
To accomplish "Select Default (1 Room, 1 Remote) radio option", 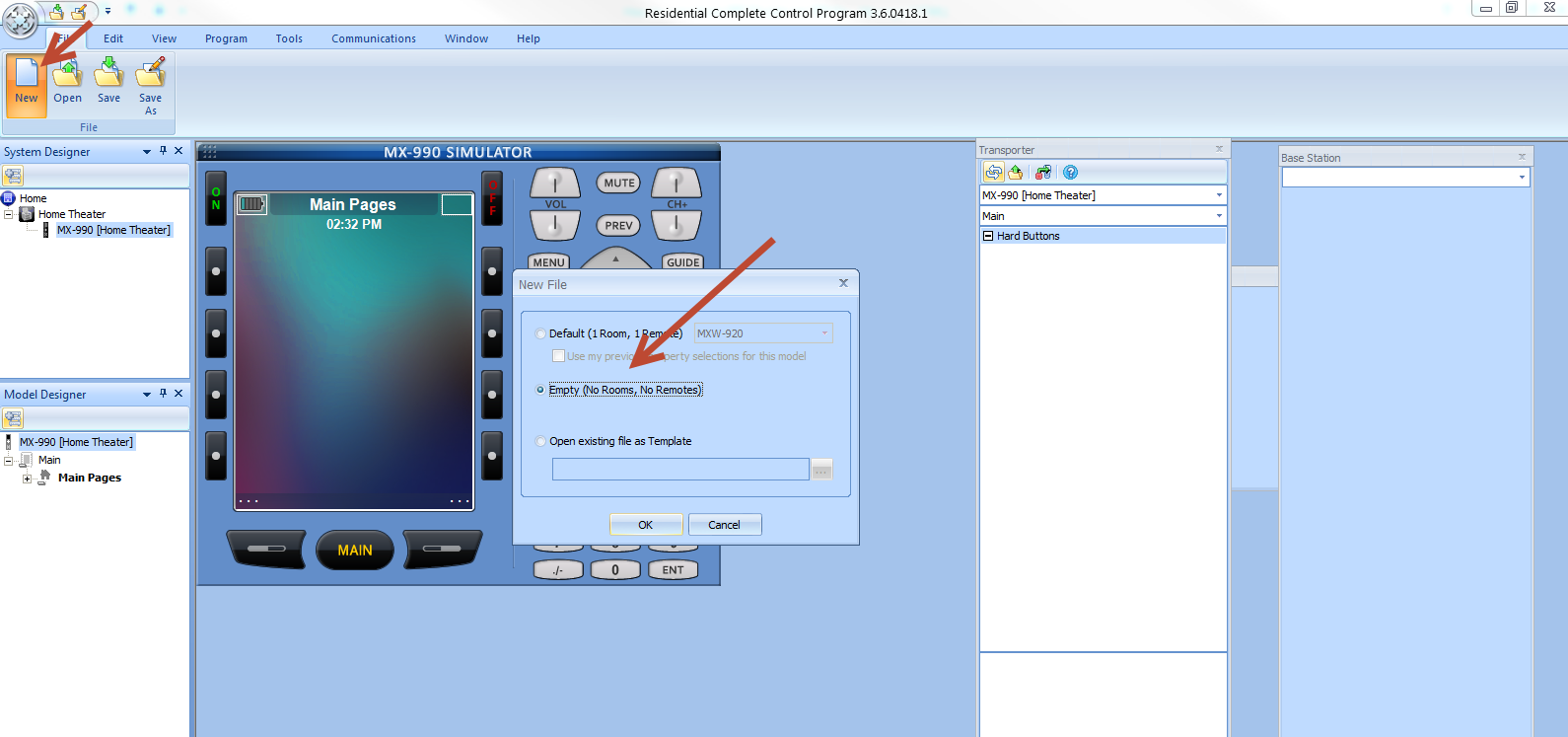I will [540, 333].
